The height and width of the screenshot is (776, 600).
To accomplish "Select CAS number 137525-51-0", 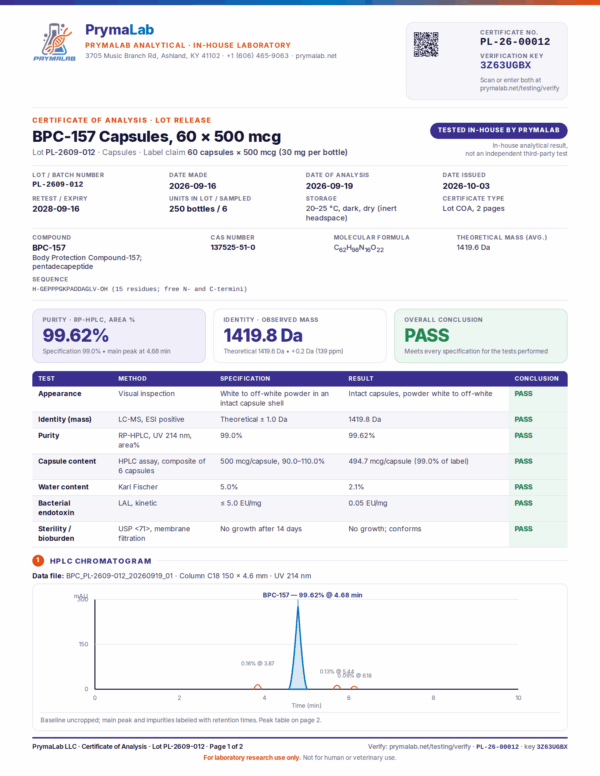I will point(233,247).
